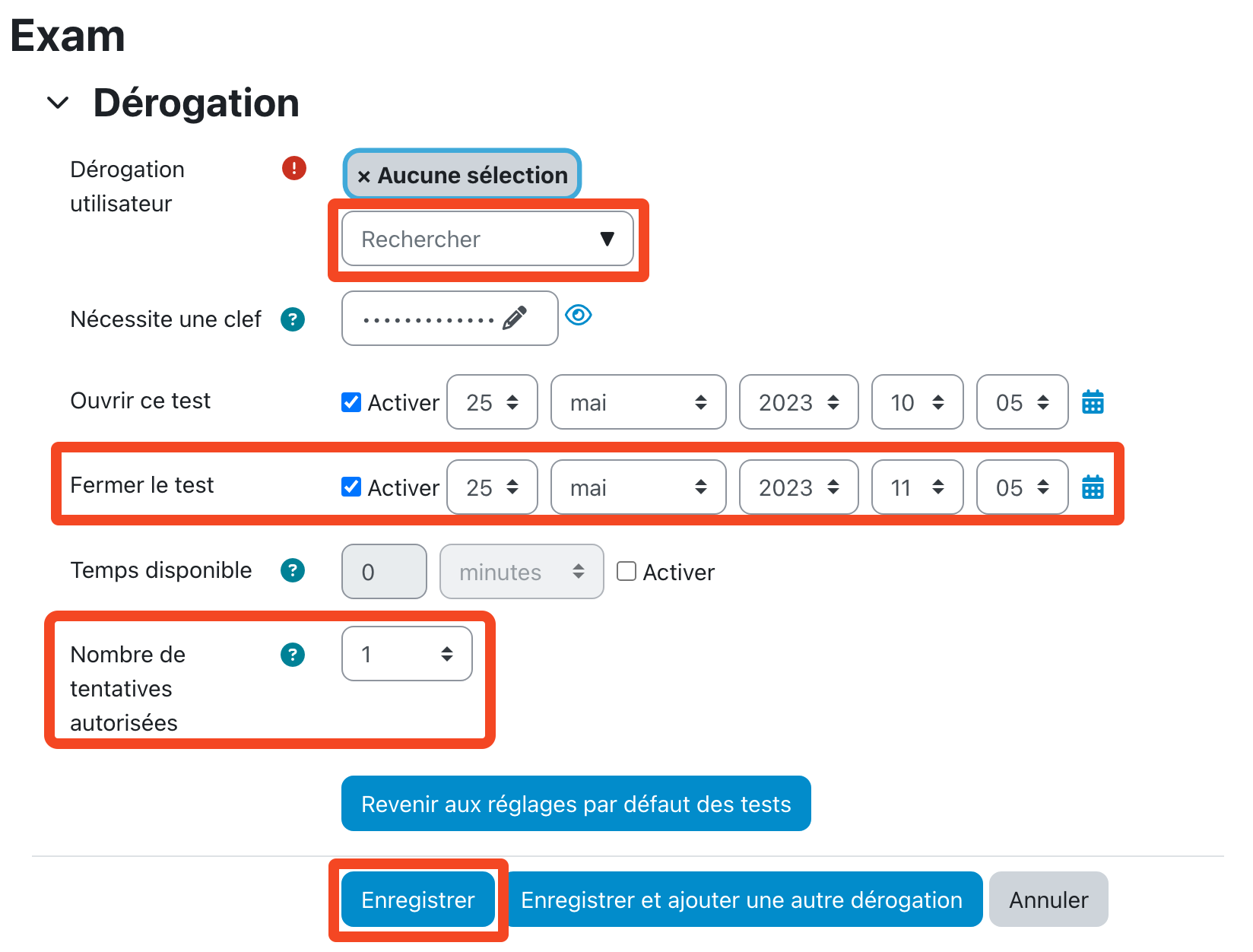Uncheck Activer for Ouvrir ce test
This screenshot has width=1253, height=952.
pyautogui.click(x=351, y=402)
